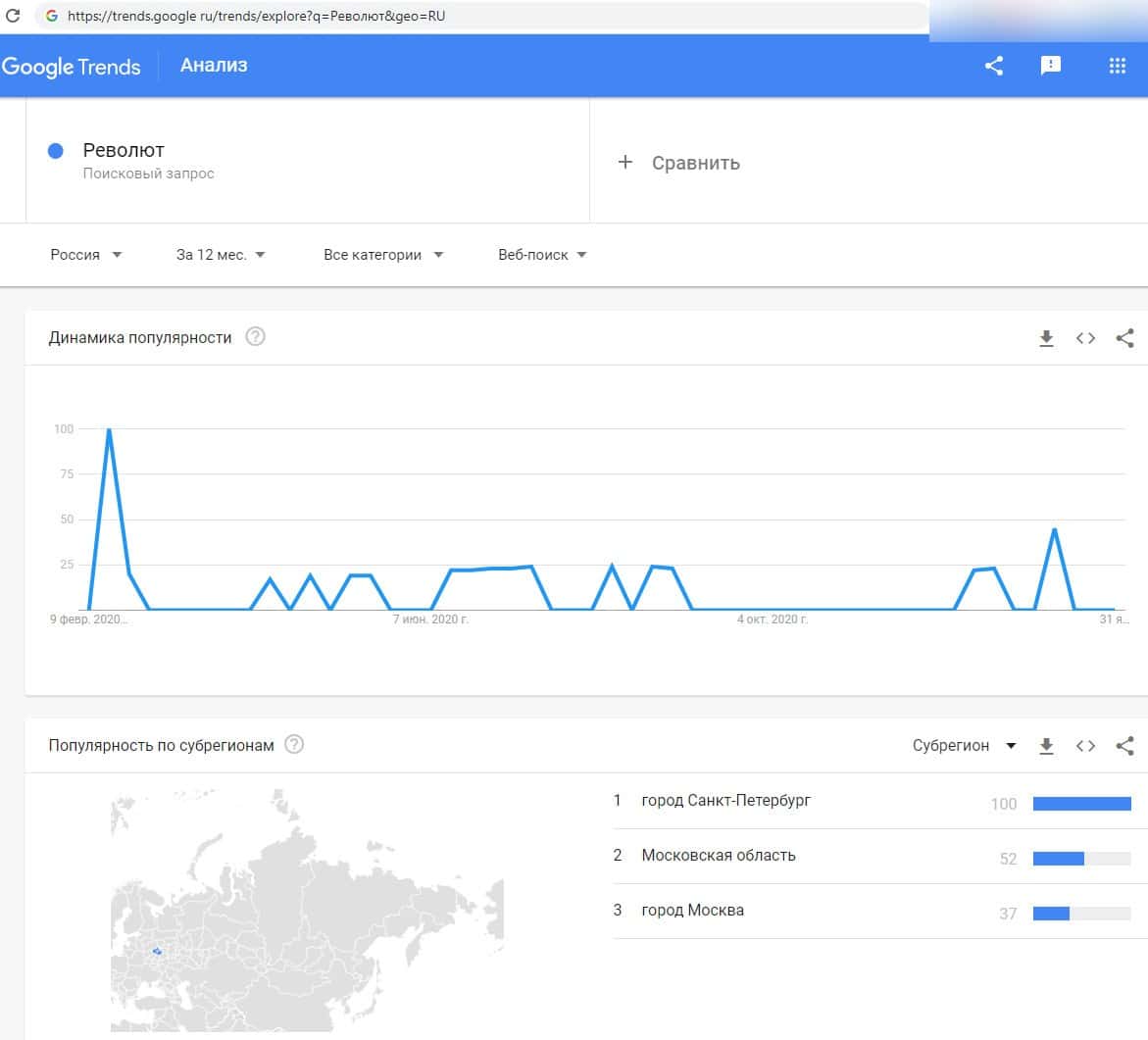1148x1040 pixels.
Task: Share the subregion popularity panel
Action: click(1124, 746)
